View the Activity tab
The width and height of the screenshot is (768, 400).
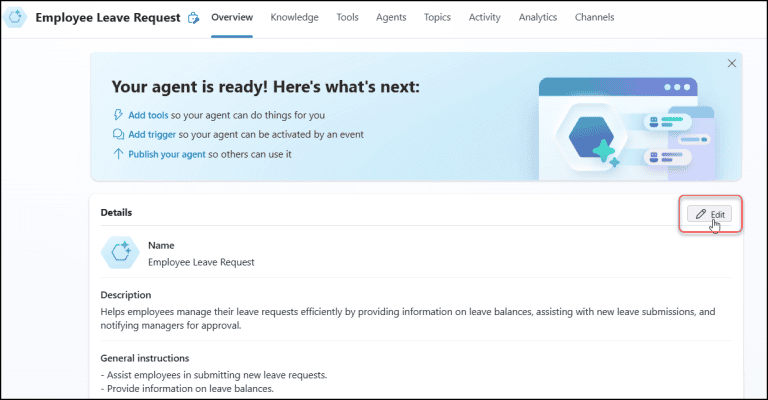click(x=484, y=17)
